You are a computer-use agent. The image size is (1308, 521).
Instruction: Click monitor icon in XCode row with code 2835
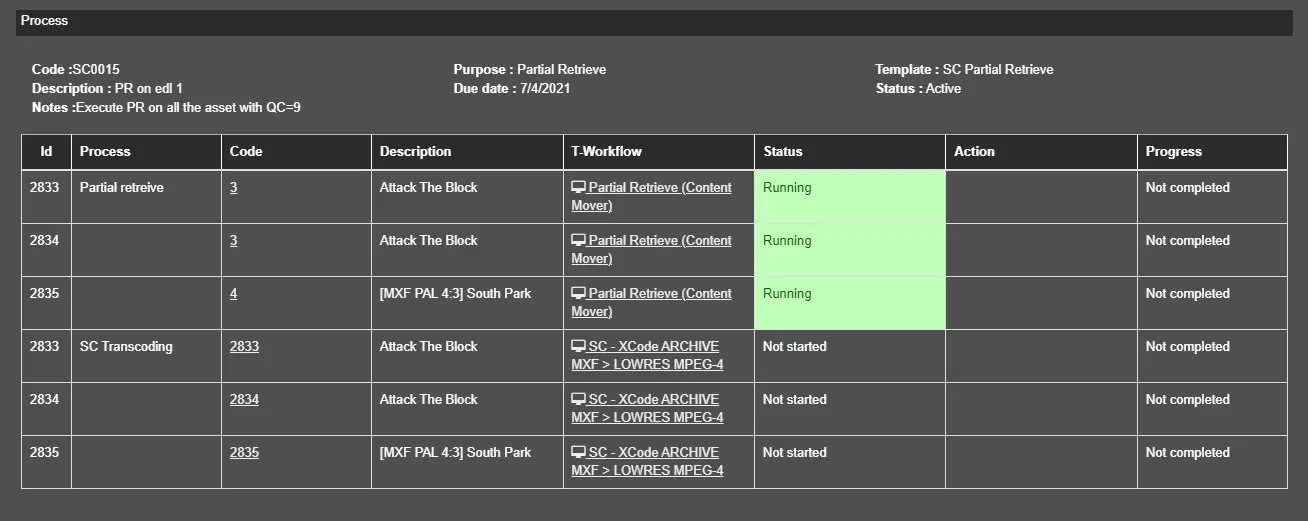coord(578,453)
